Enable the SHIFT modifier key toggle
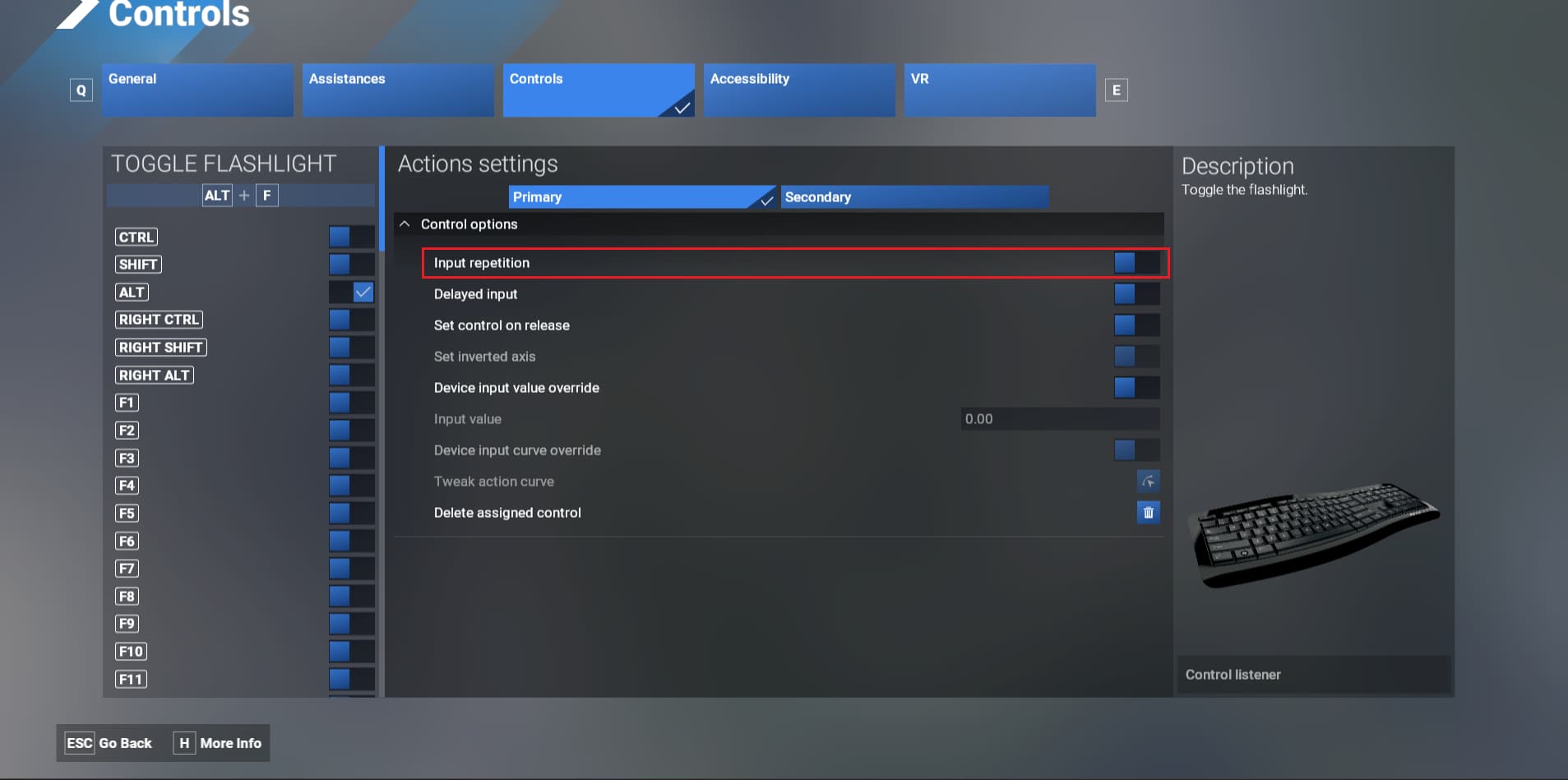This screenshot has width=1568, height=780. (x=351, y=265)
